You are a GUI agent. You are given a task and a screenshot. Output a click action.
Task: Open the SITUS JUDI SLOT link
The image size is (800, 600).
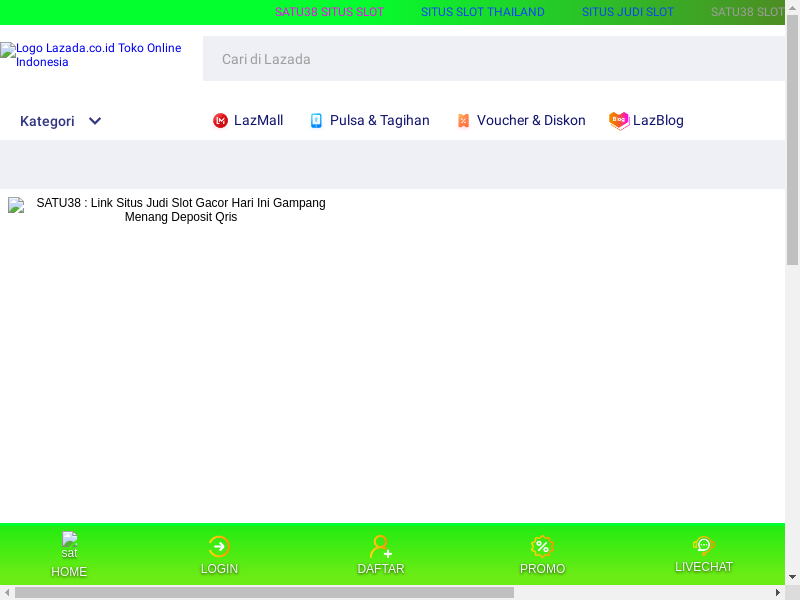coord(628,12)
